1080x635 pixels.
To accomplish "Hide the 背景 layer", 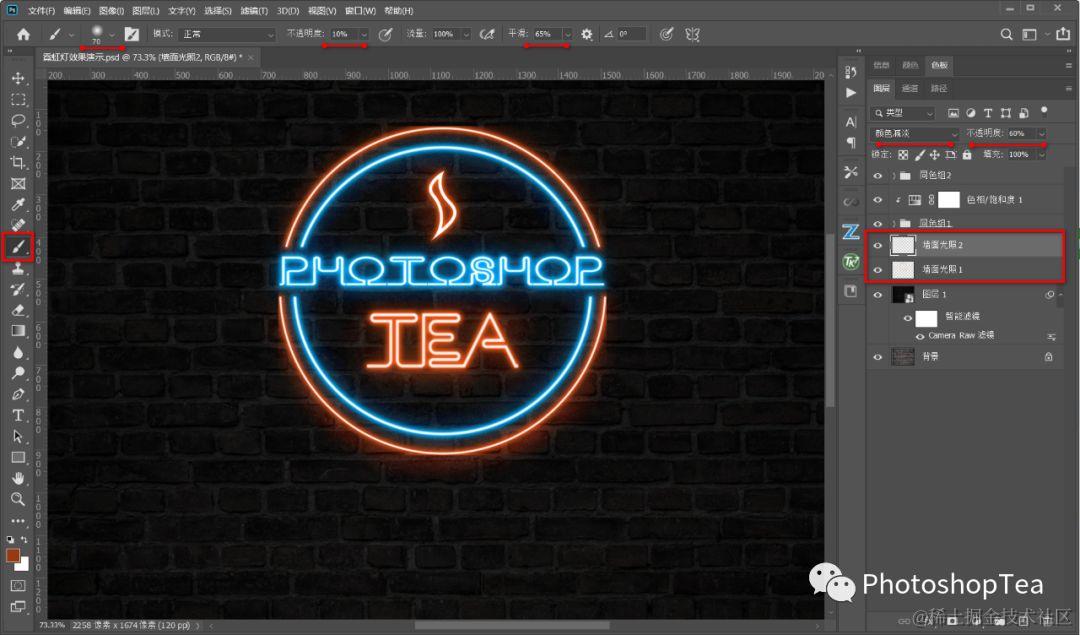I will coord(878,357).
